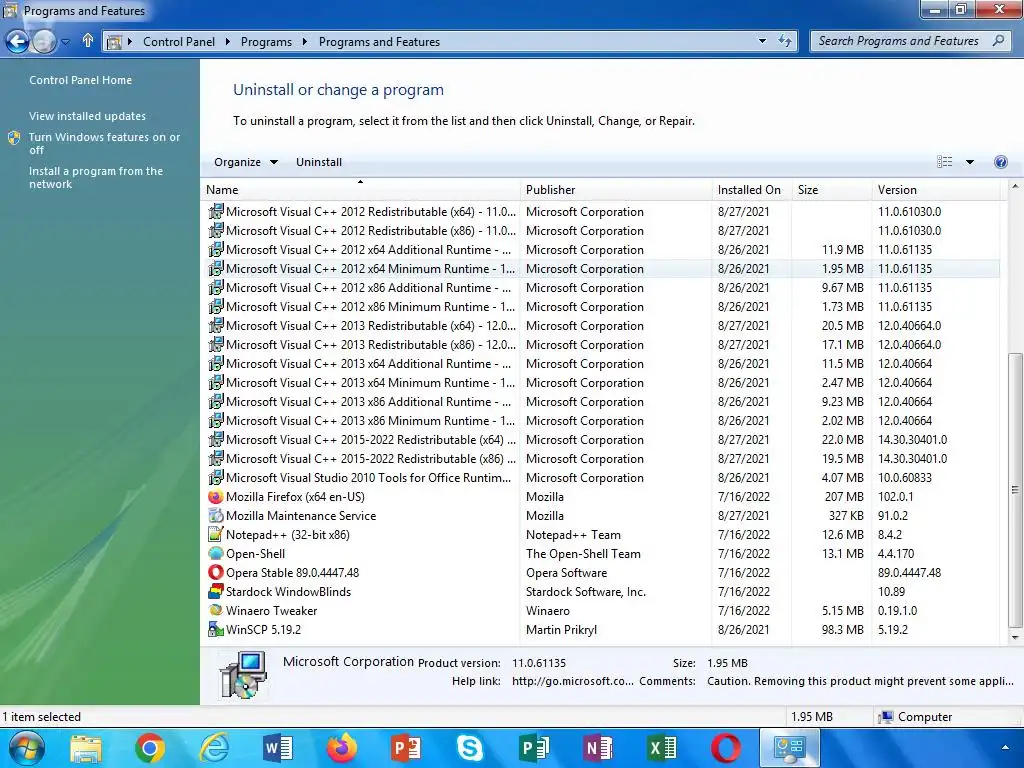Select Microsoft Visual C++ 2012 x64 Additional Runtime

point(368,250)
